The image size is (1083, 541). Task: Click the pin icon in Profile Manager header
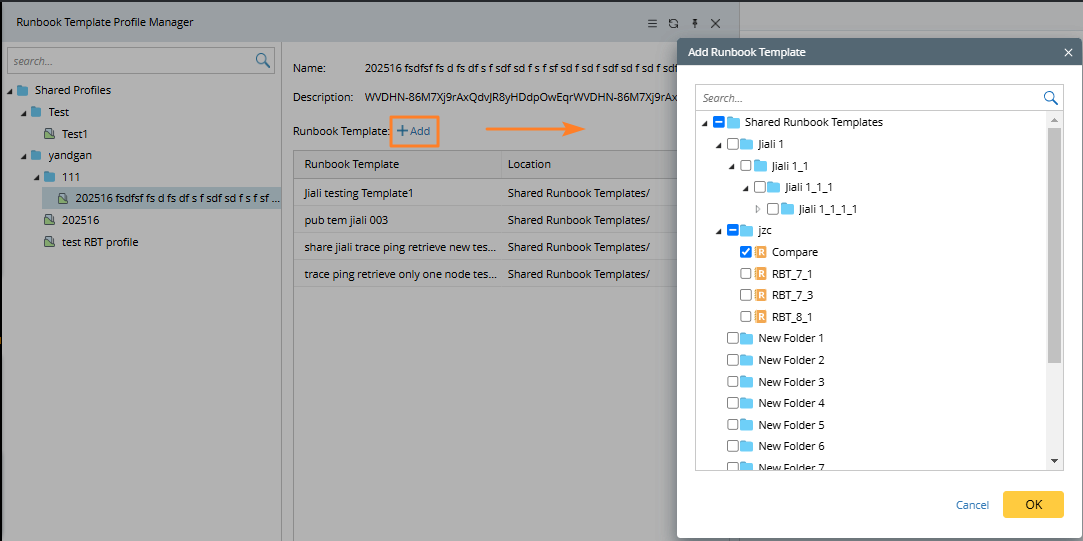pos(695,23)
